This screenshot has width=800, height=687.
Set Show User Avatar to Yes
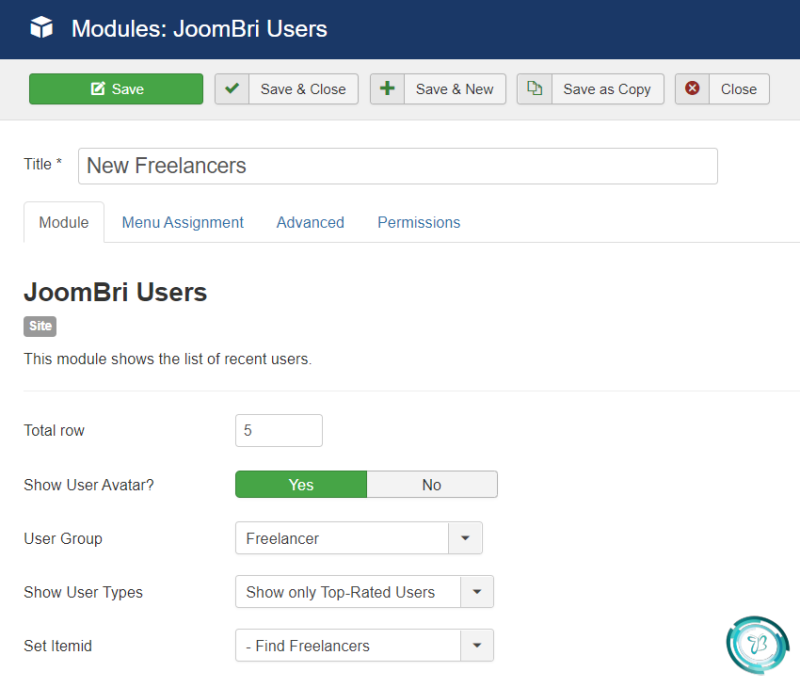click(301, 484)
